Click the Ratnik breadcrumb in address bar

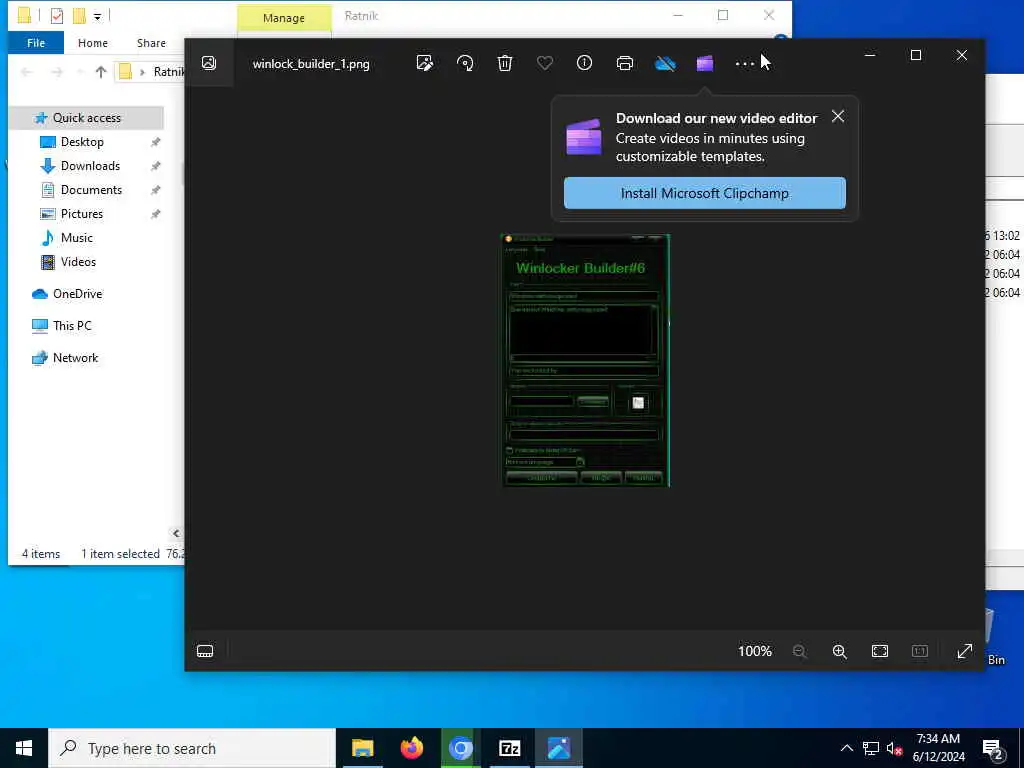coord(168,72)
